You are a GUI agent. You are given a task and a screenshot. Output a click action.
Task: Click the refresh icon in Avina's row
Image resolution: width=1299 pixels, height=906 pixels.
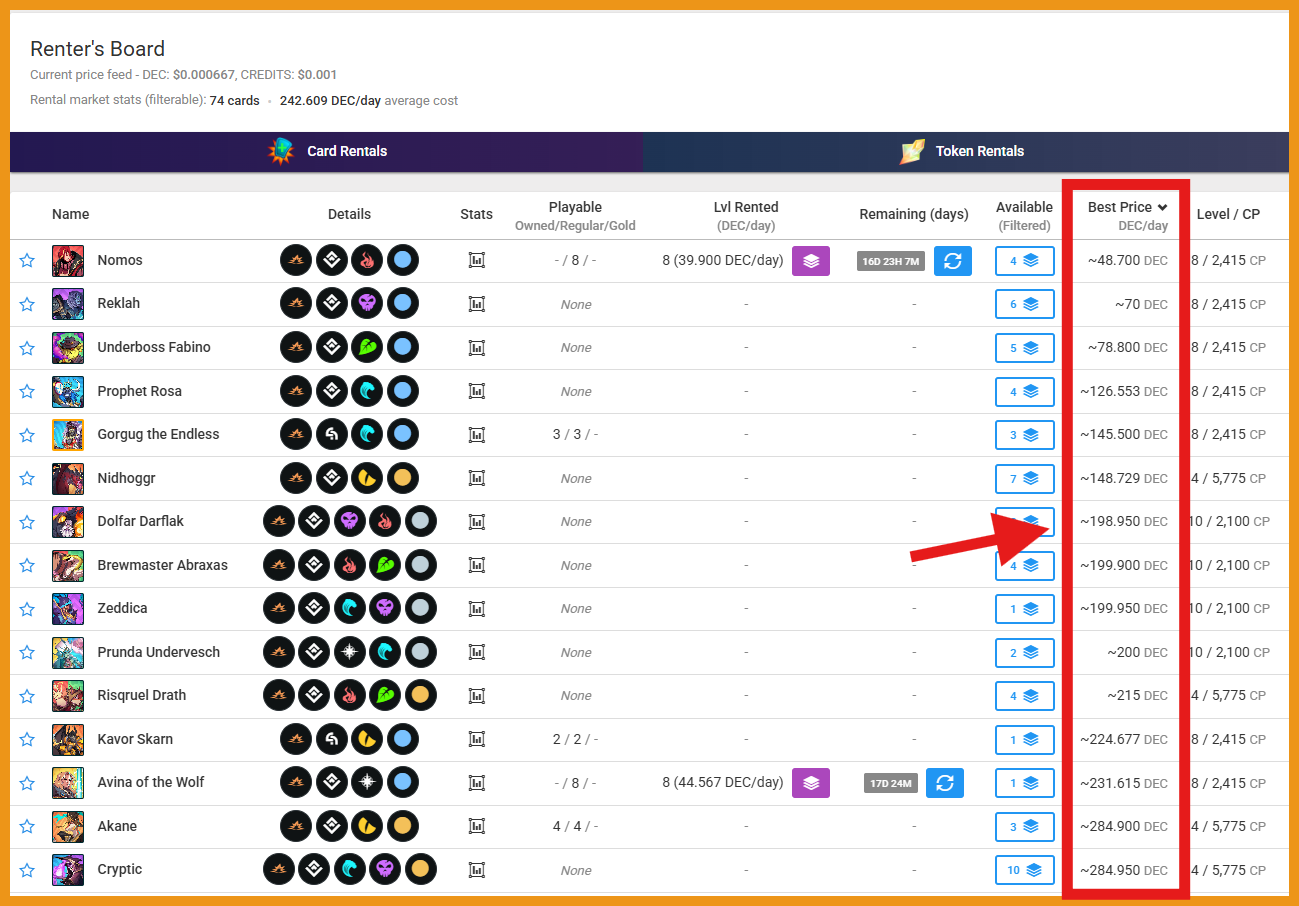pos(945,783)
